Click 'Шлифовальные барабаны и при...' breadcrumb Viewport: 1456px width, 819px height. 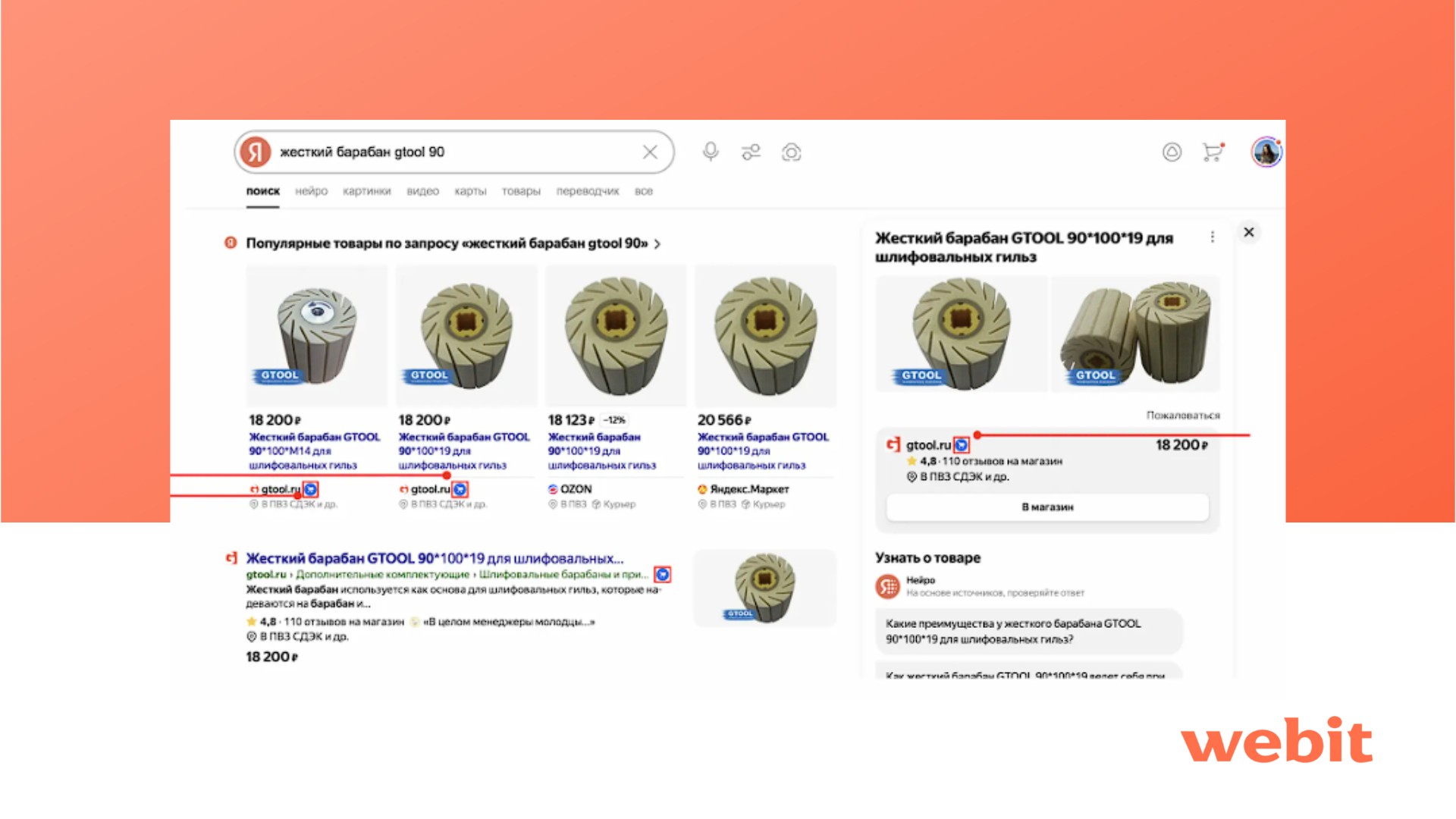click(563, 575)
